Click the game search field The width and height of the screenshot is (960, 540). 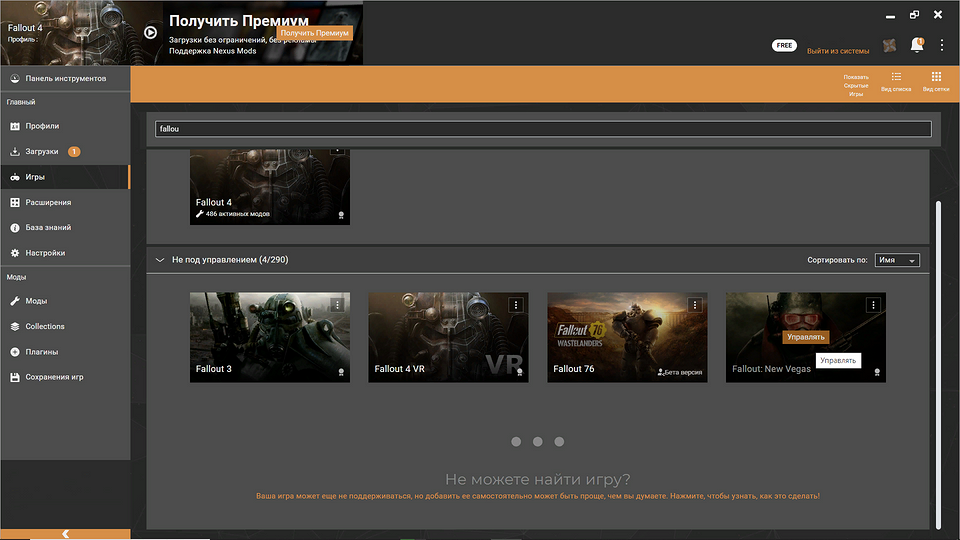pyautogui.click(x=543, y=129)
